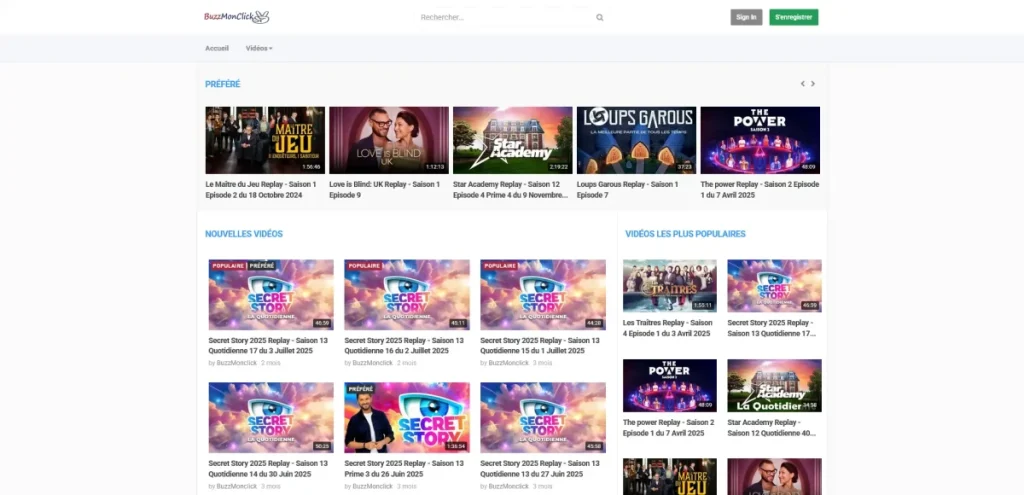The height and width of the screenshot is (495, 1024).
Task: Open Le Maître du Jeu thumbnail
Action: 264,140
